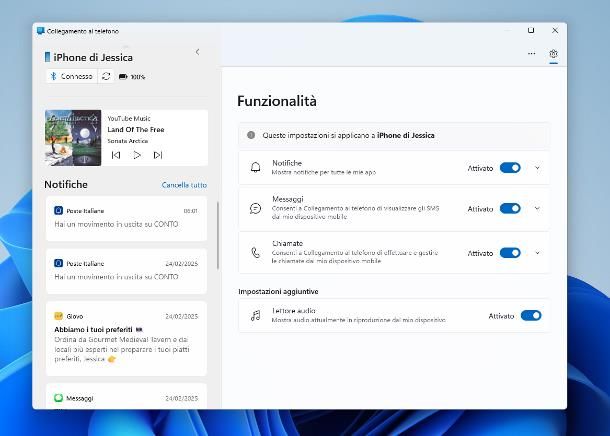Open the settings gear icon

point(553,54)
